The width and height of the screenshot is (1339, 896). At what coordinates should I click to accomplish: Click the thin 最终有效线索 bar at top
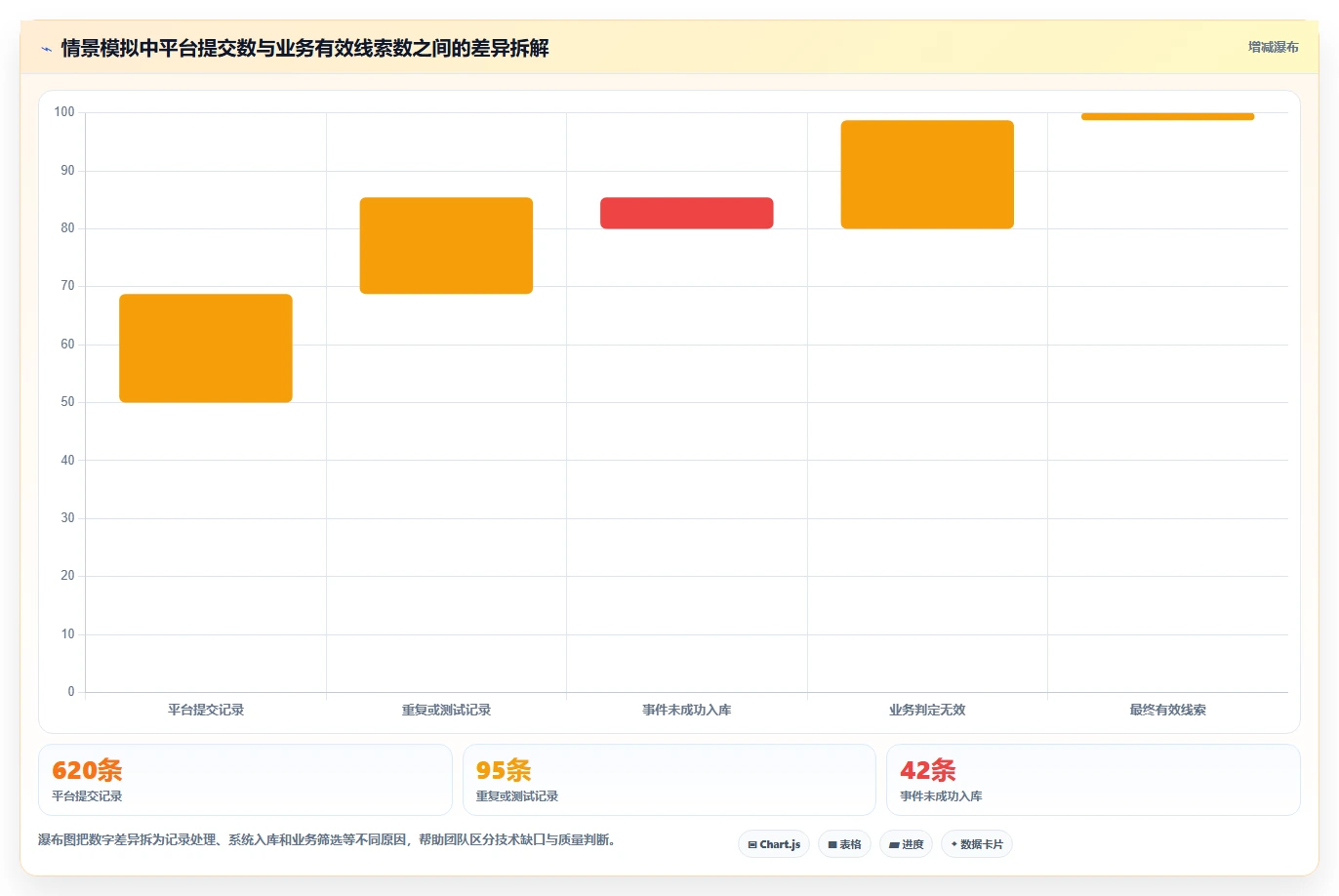pyautogui.click(x=1167, y=116)
